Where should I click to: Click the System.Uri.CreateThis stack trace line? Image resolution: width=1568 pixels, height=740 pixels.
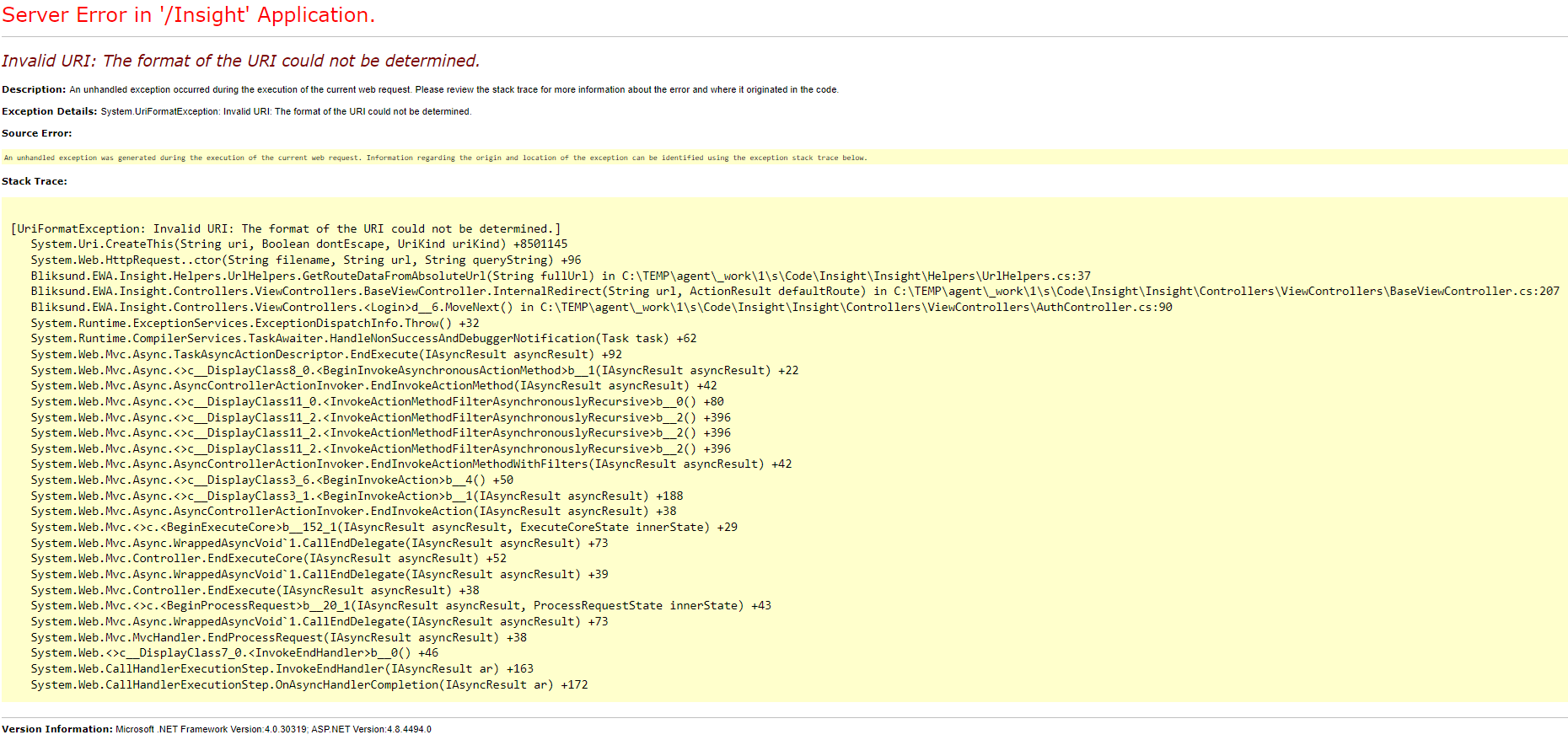299,244
